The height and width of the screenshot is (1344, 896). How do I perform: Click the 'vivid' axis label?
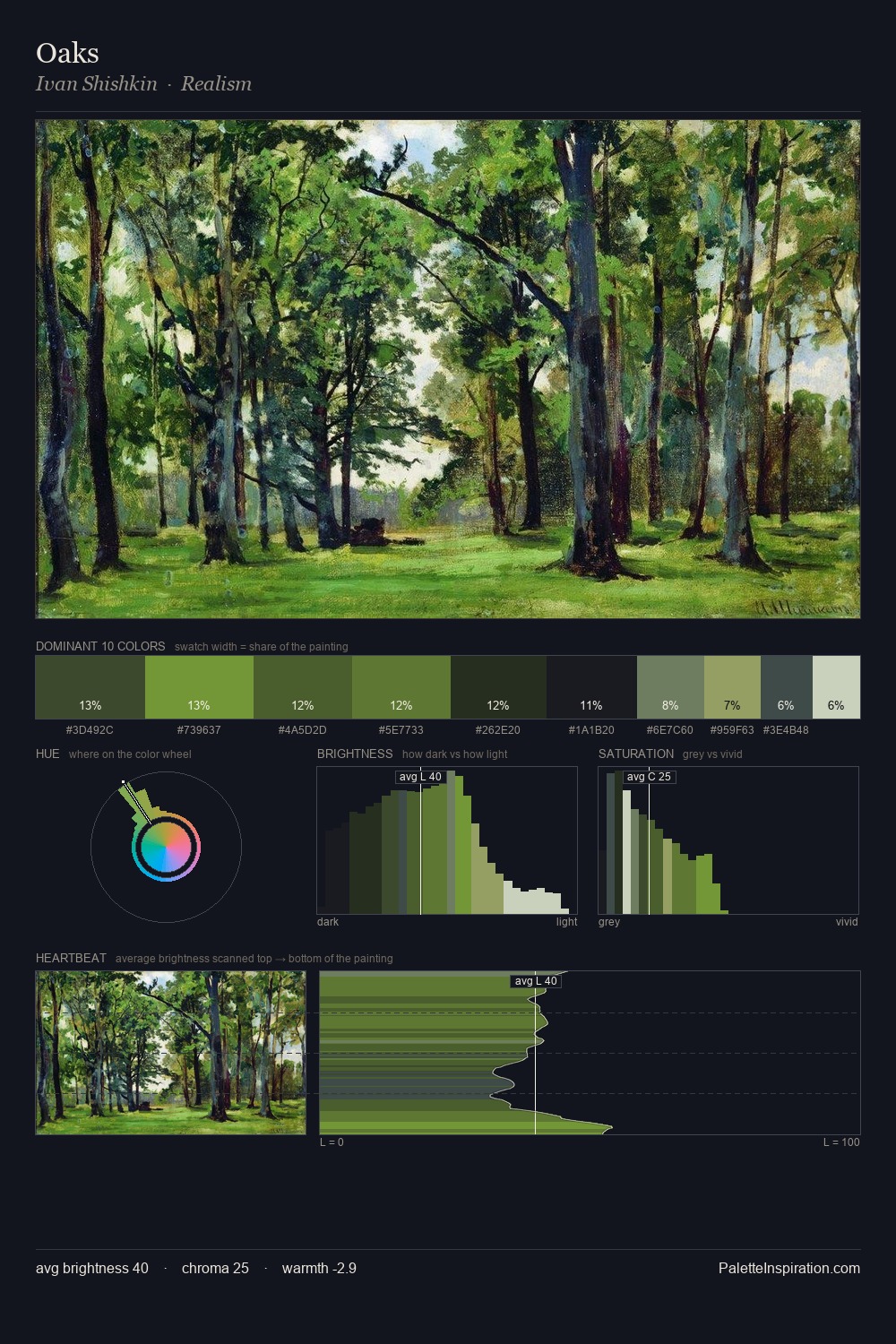pyautogui.click(x=847, y=922)
